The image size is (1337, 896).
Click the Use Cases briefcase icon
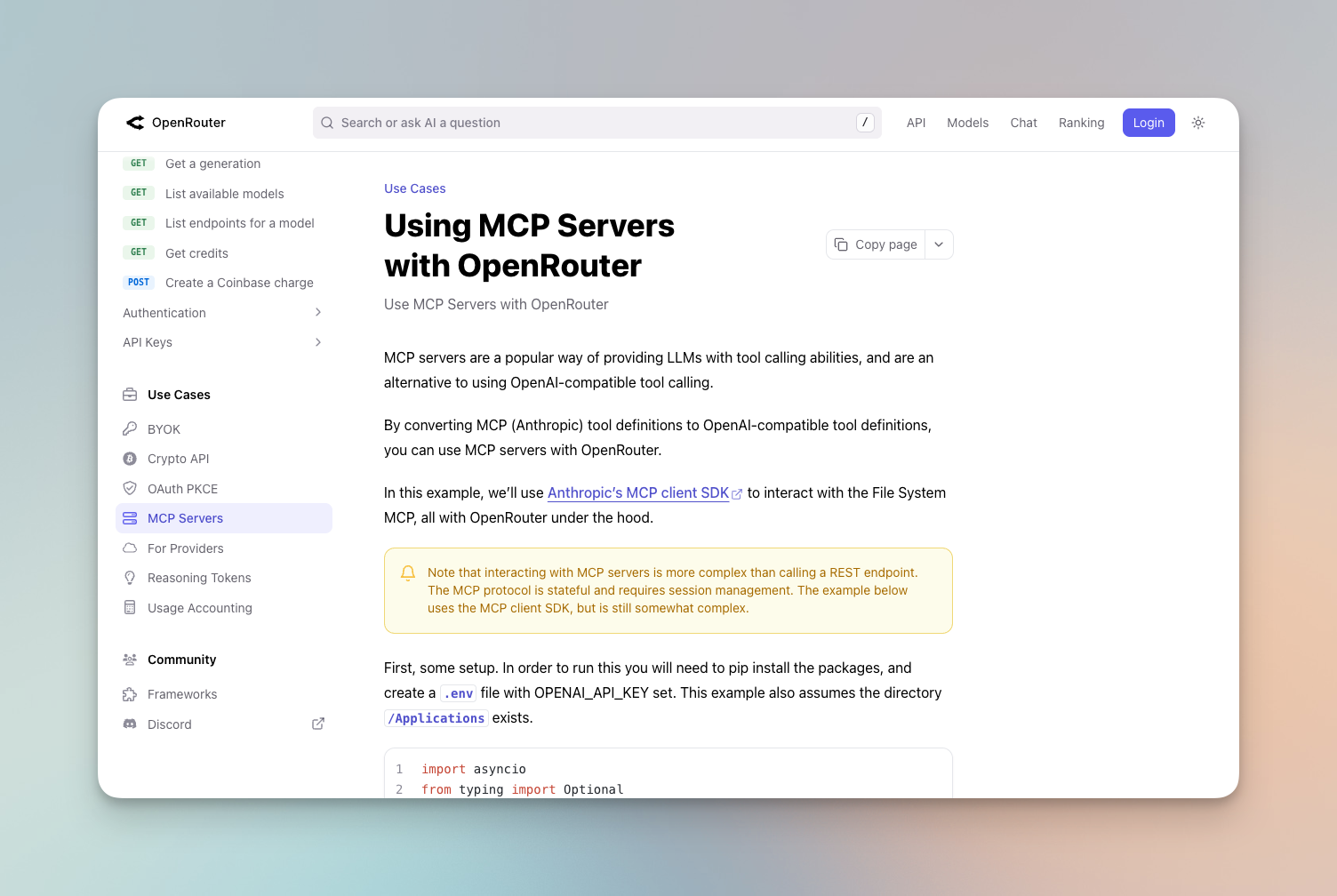(130, 395)
